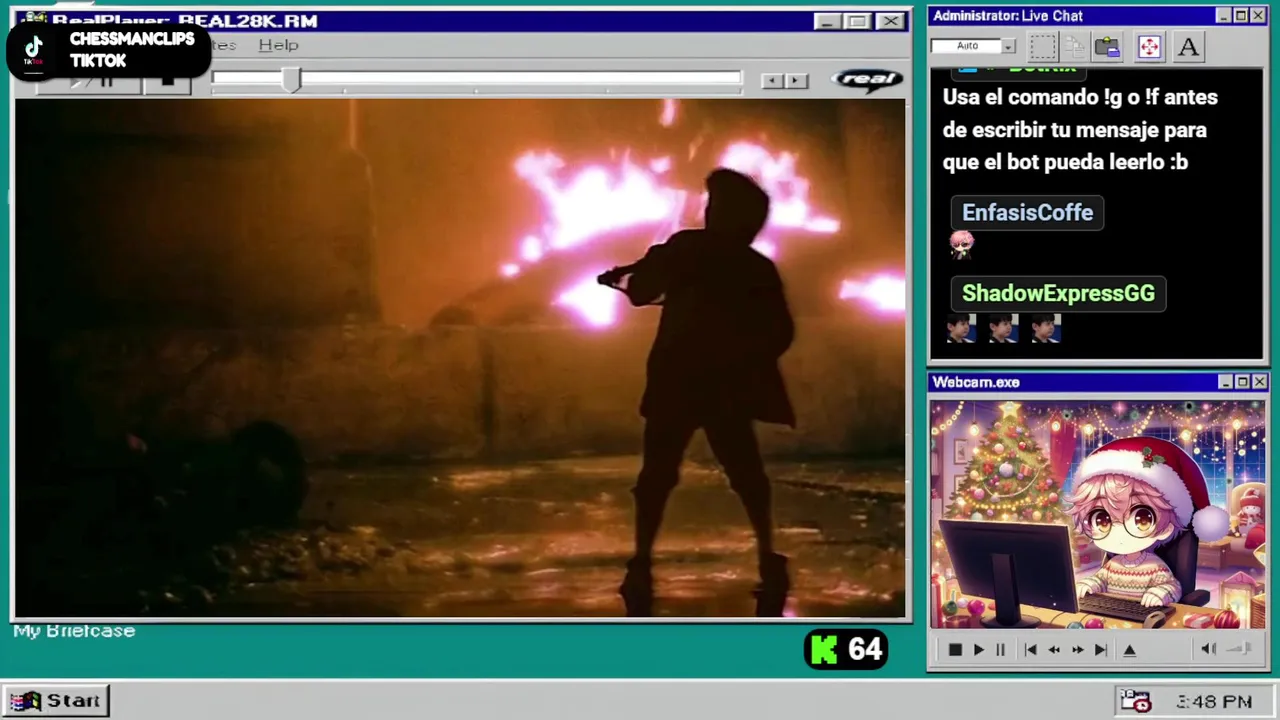Click the selection rectangle tool in Live Chat
1280x720 pixels.
pos(1043,47)
